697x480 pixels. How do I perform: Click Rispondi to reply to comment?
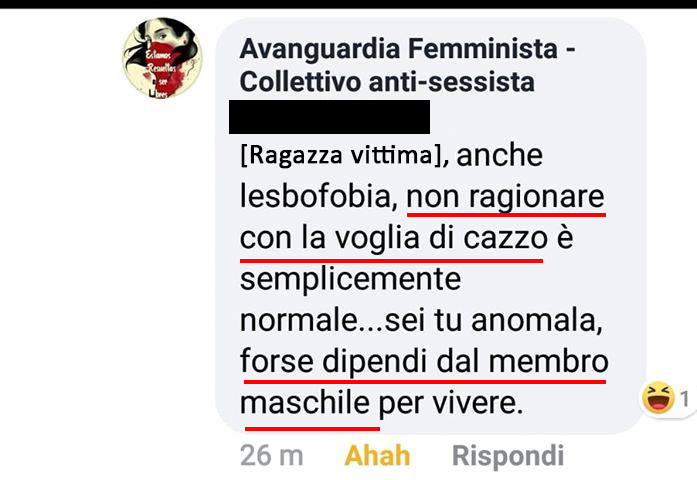pyautogui.click(x=508, y=456)
